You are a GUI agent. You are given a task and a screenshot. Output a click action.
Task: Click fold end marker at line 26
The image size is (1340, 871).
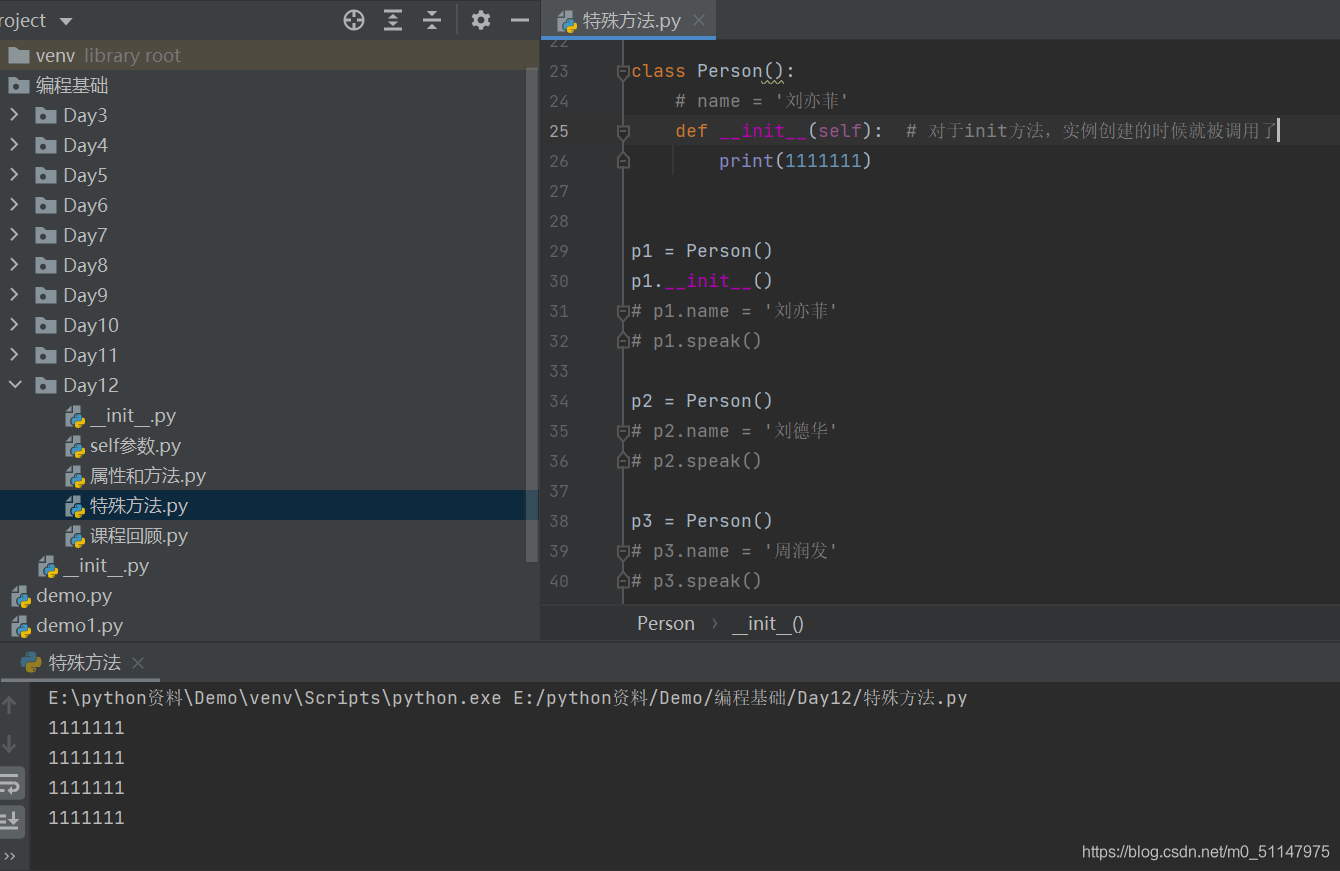coord(623,161)
